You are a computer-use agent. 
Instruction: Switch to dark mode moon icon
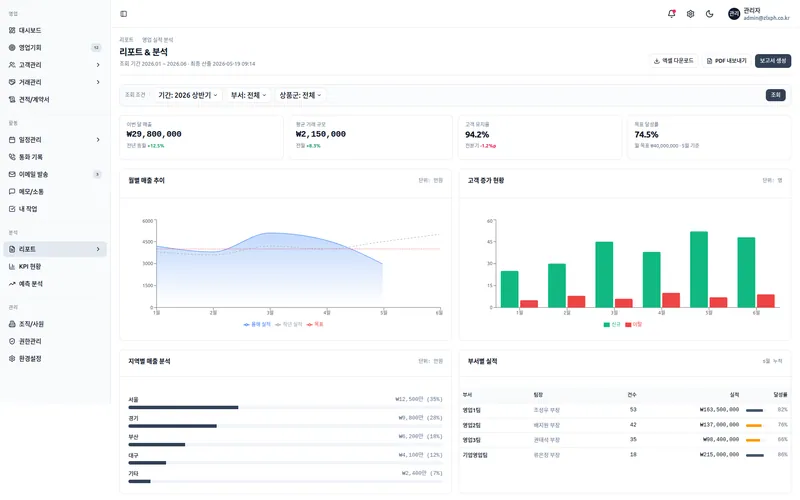tap(709, 14)
